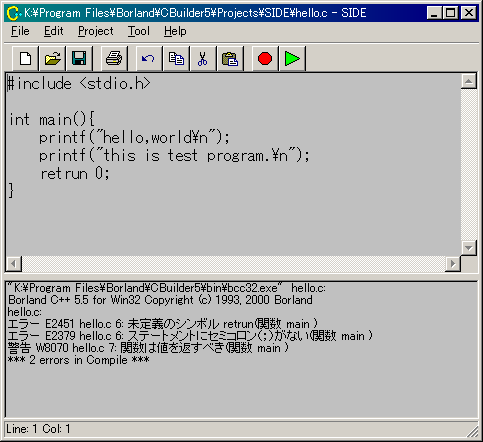Undo the last edit with the arrow icon

click(149, 59)
